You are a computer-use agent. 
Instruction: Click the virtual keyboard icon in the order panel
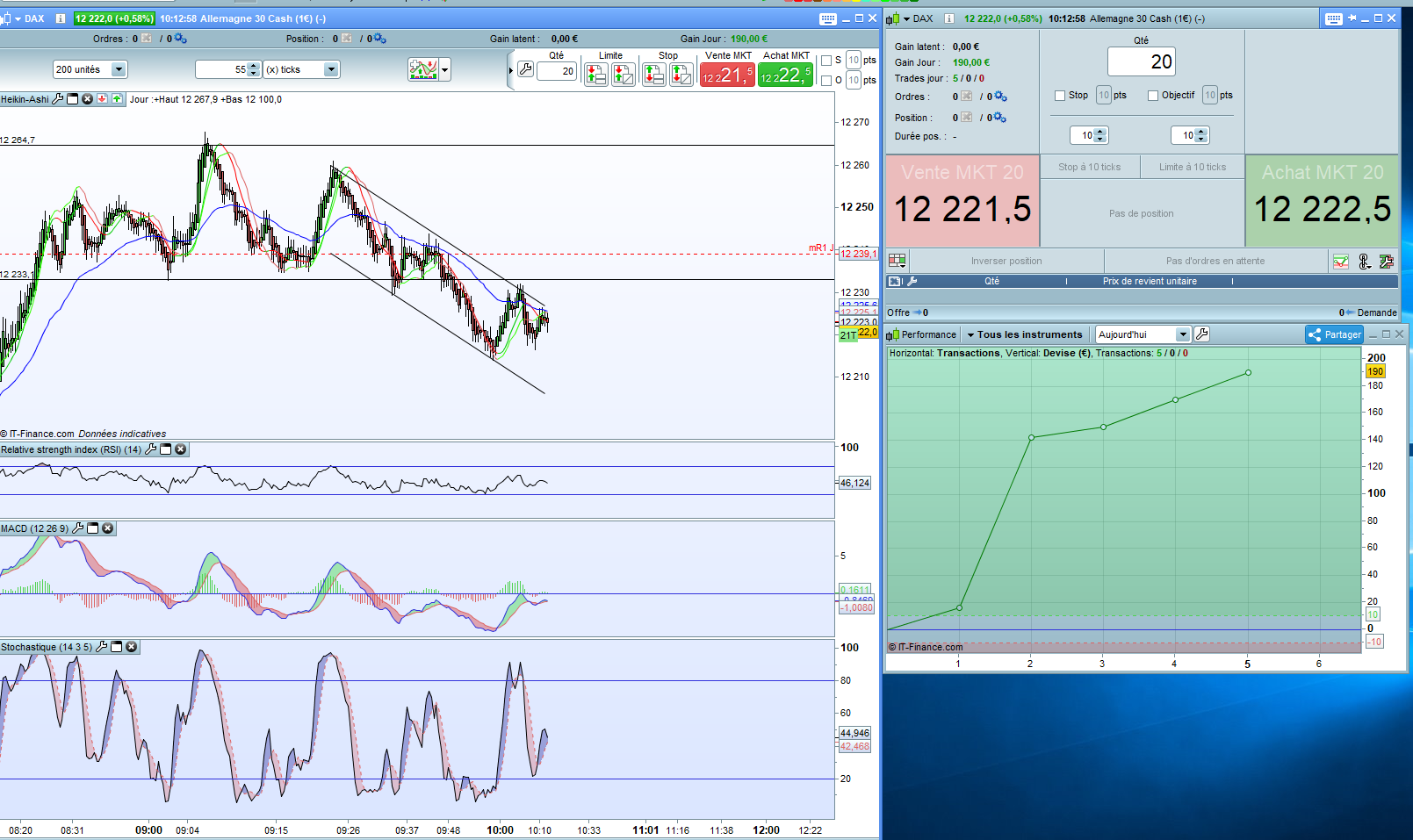pyautogui.click(x=1333, y=18)
